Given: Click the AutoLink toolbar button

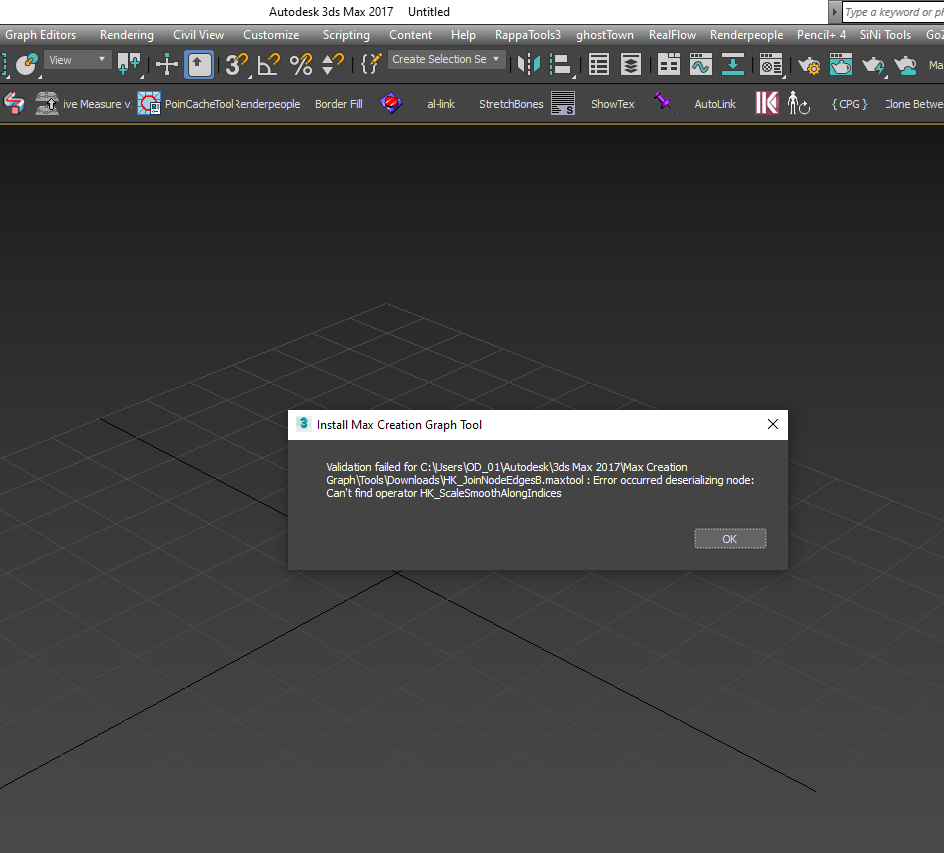Looking at the screenshot, I should coord(715,104).
